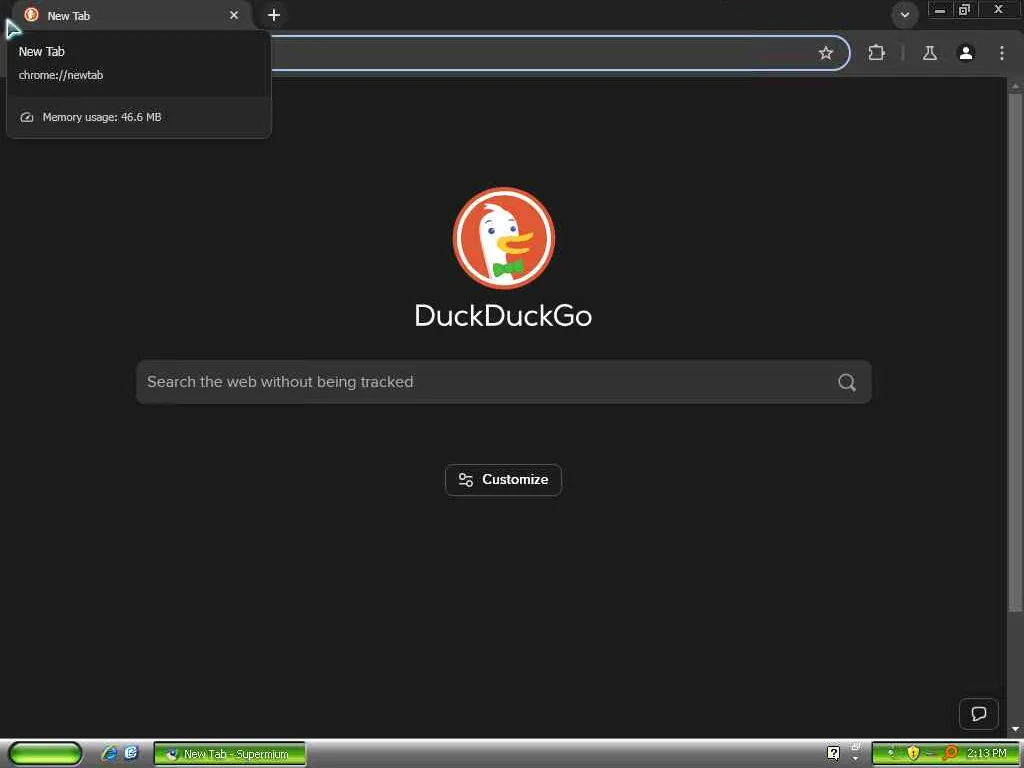This screenshot has height=768, width=1024.
Task: Select the New Tab tab
Action: [x=132, y=15]
